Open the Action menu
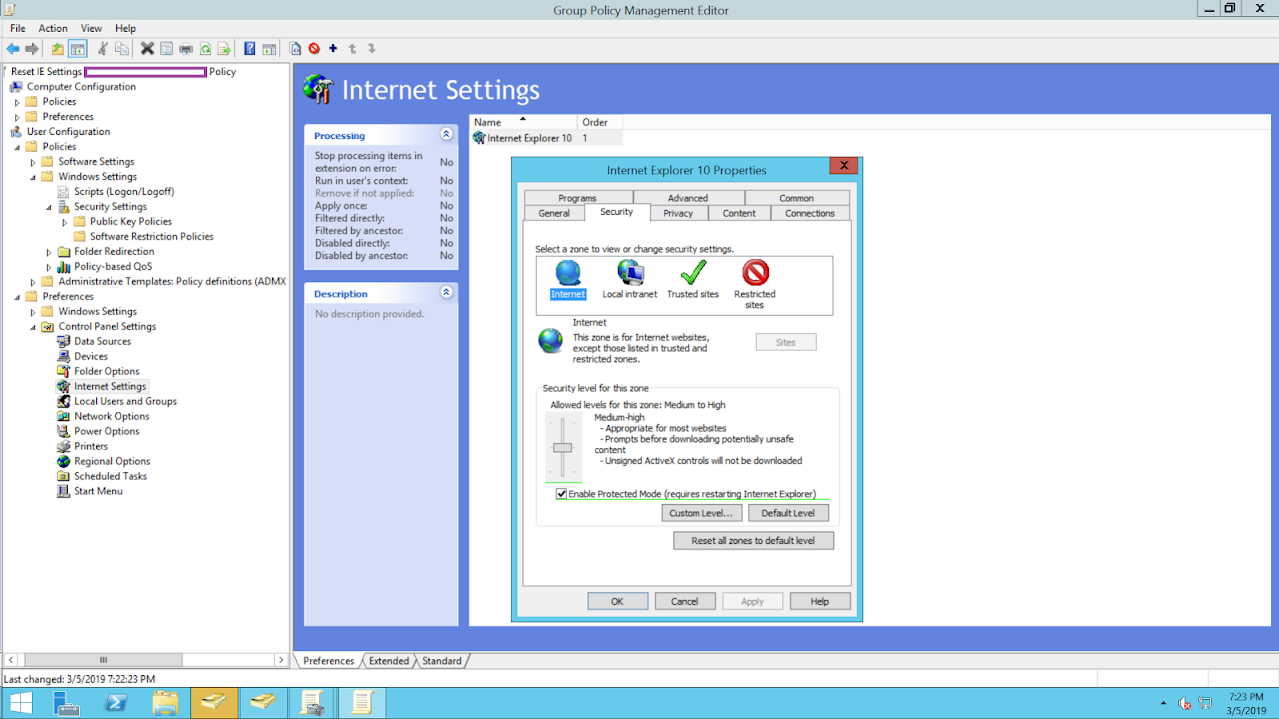The height and width of the screenshot is (719, 1279). [53, 29]
